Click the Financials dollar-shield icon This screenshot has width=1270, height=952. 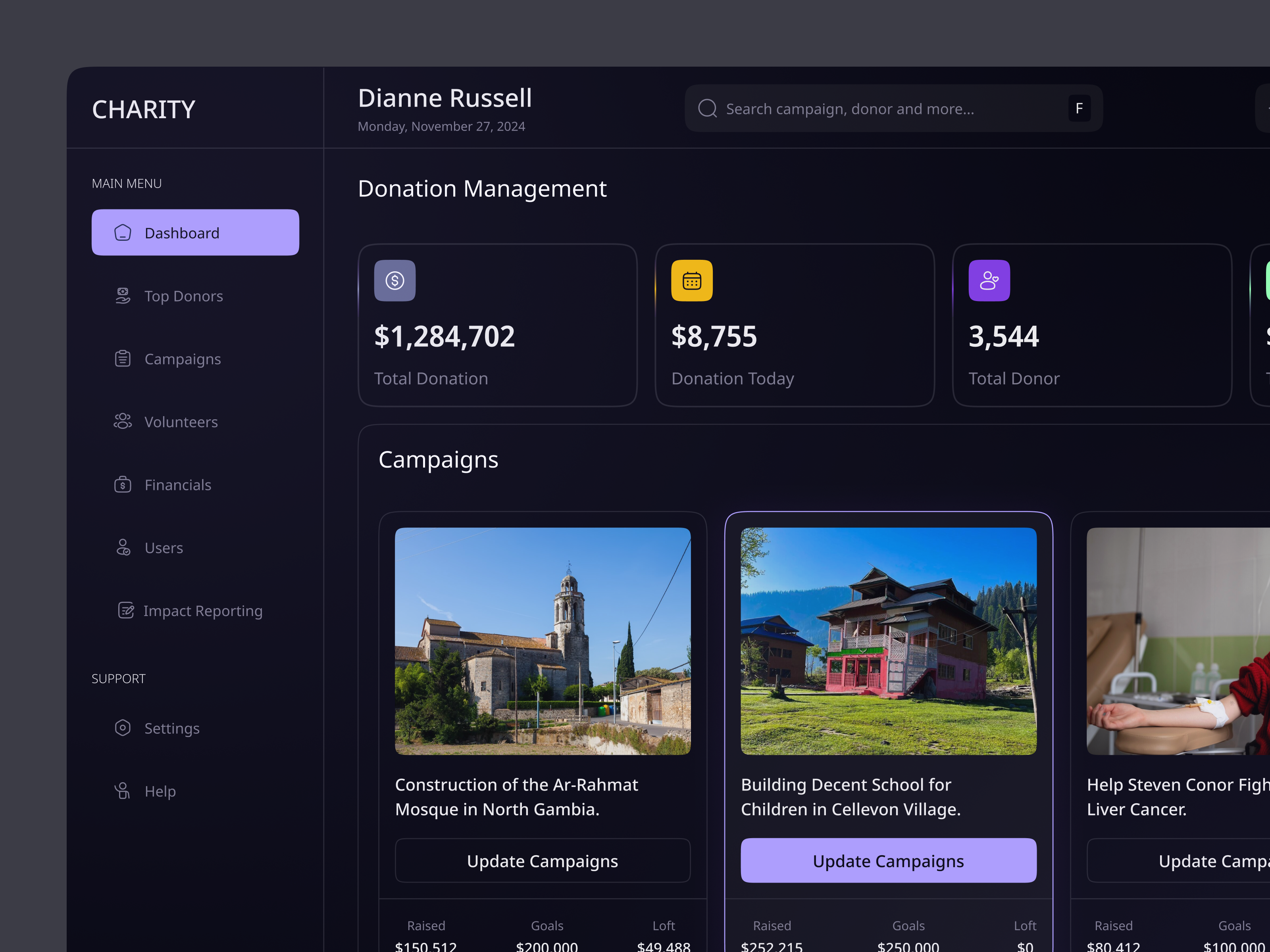pyautogui.click(x=122, y=484)
